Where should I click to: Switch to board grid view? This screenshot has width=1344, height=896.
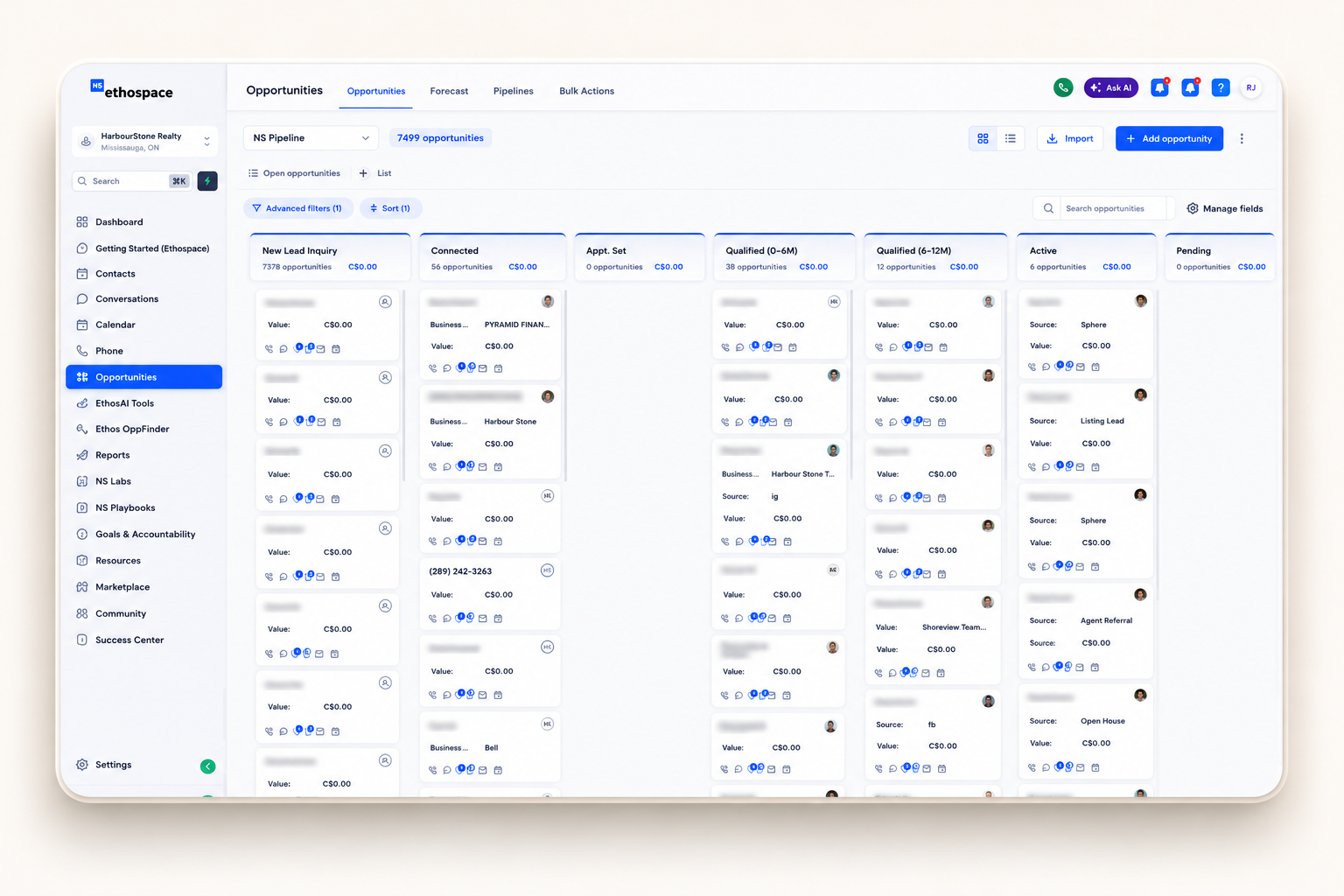pos(983,138)
